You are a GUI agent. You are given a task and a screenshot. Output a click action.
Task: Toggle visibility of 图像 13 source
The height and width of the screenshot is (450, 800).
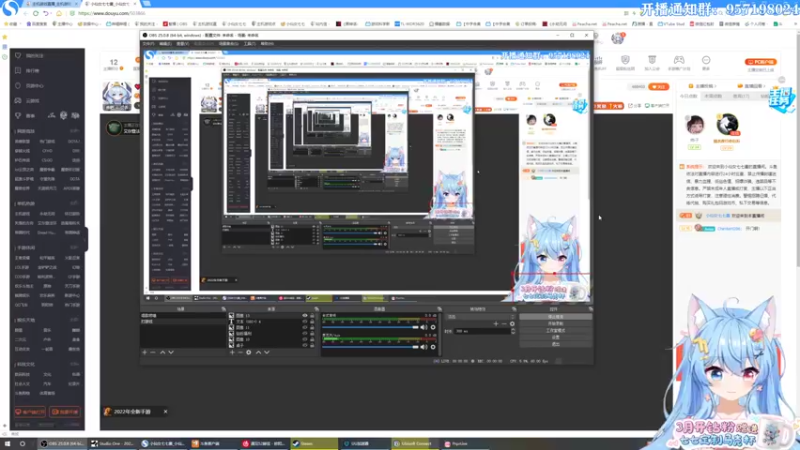point(305,316)
